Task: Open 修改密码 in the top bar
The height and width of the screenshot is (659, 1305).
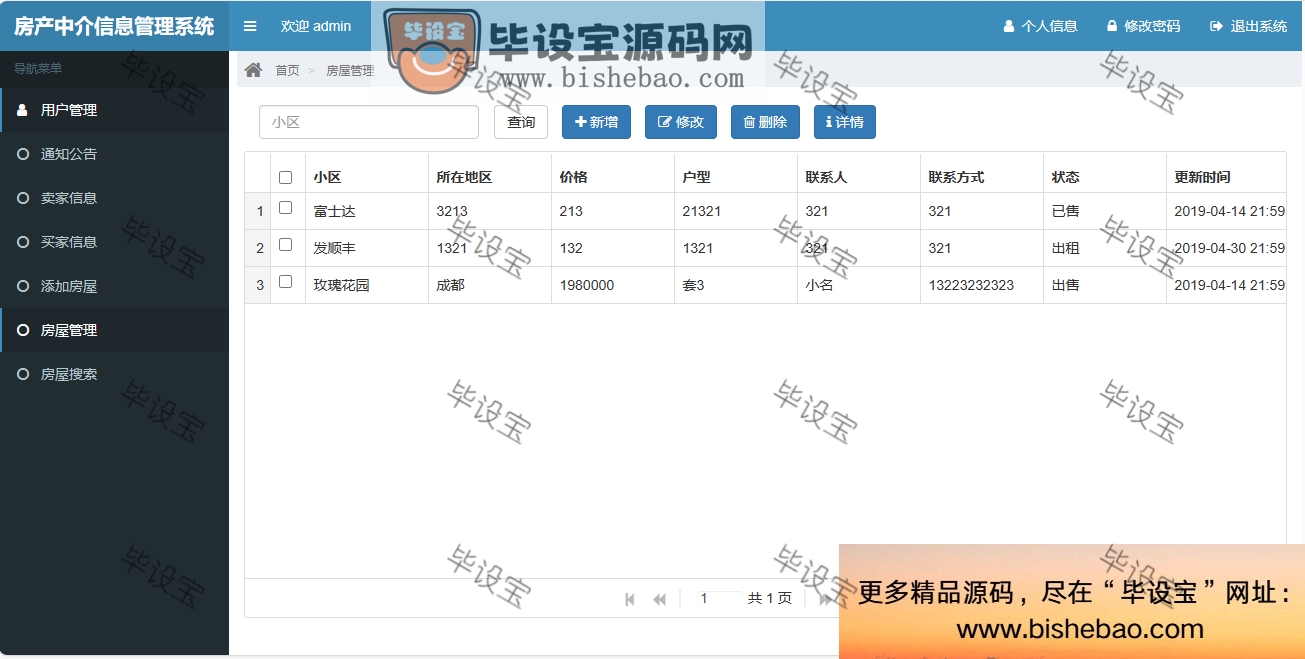Action: click(x=1143, y=26)
